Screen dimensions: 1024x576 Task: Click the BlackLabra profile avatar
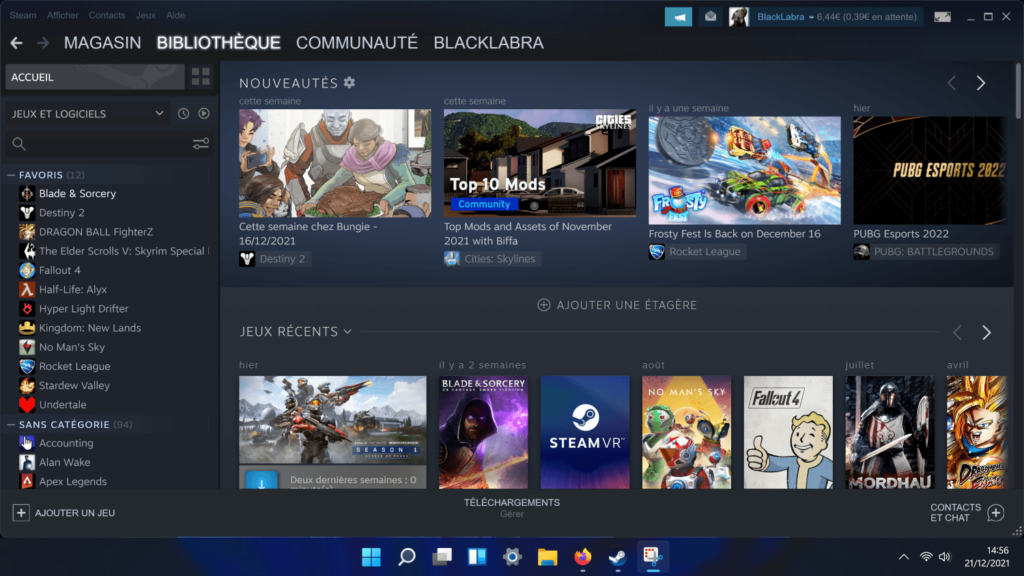(x=739, y=17)
